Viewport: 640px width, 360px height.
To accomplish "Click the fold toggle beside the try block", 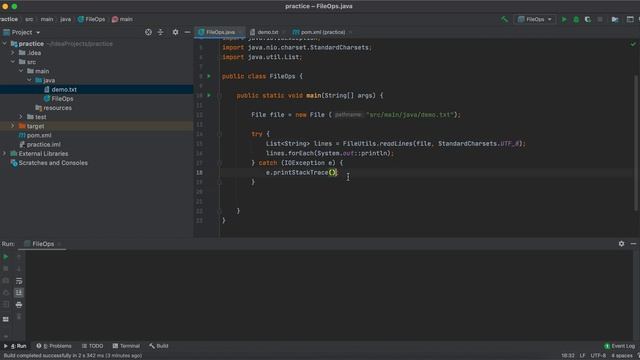I will pos(219,134).
